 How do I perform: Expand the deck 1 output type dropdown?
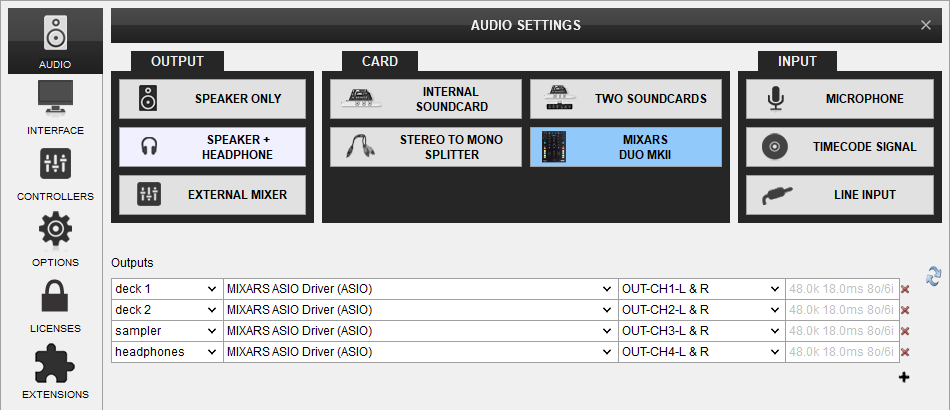166,289
